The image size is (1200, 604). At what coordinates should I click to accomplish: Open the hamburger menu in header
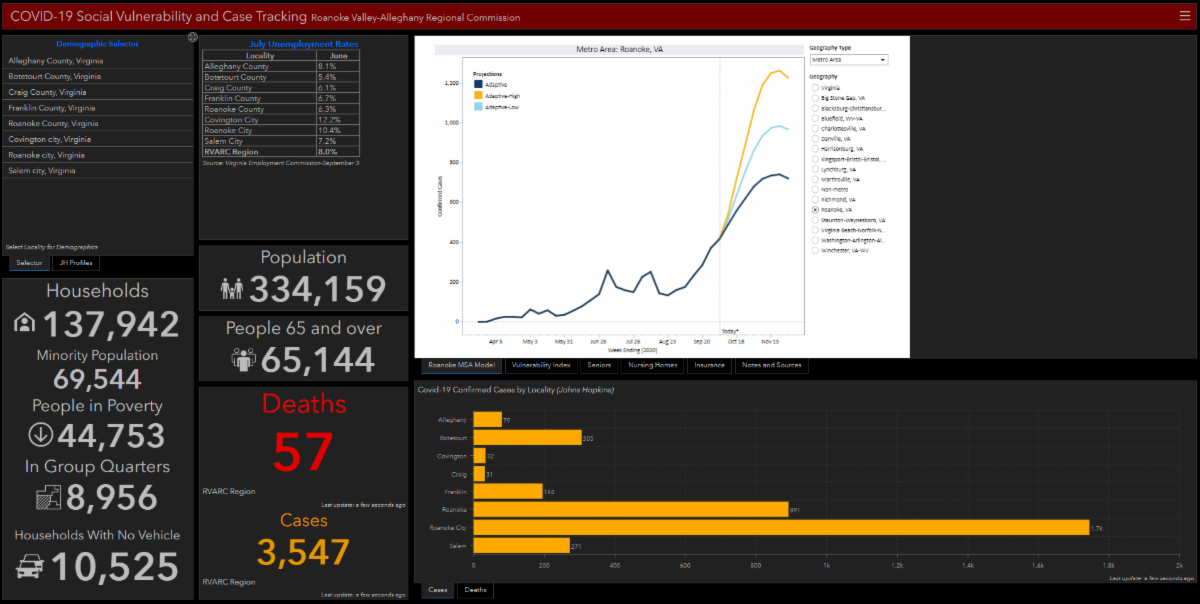(1185, 15)
